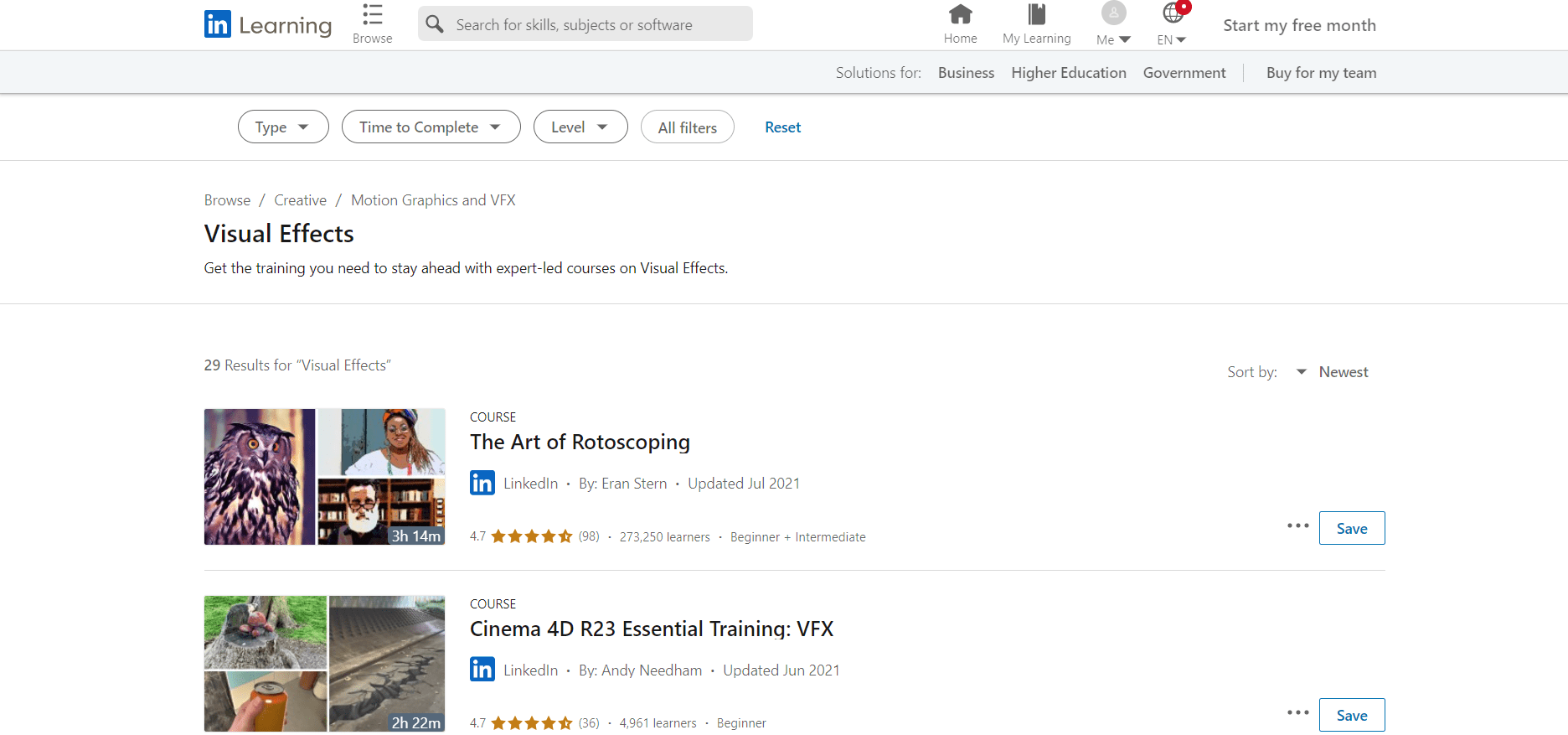The height and width of the screenshot is (735, 1568).
Task: Open the Level filter dropdown
Action: pos(580,127)
